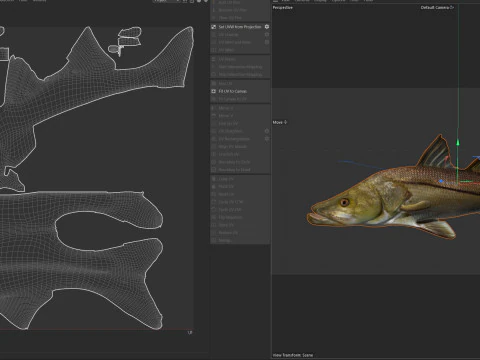
Task: Open Set UVW from Projection settings gear
Action: pyautogui.click(x=267, y=27)
